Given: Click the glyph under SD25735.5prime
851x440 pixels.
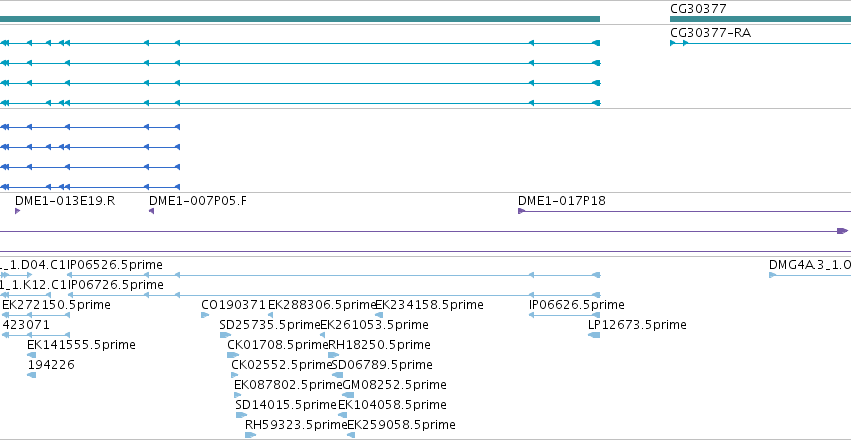Looking at the screenshot, I should point(225,335).
